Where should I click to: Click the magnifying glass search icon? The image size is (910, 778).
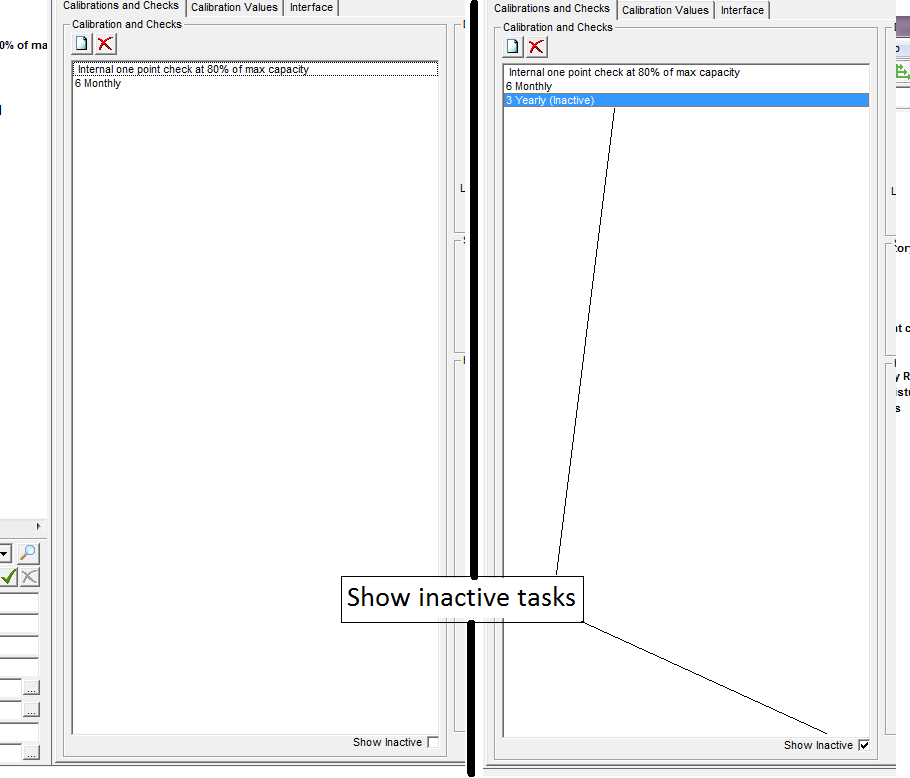29,553
